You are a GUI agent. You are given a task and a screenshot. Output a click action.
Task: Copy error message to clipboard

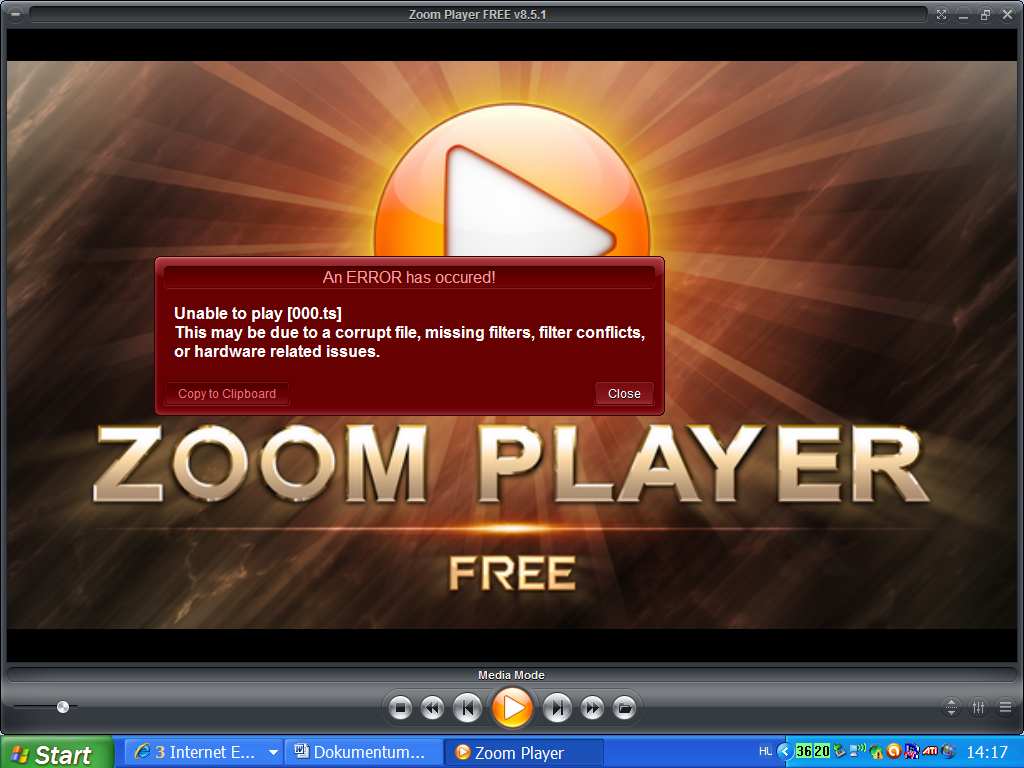pos(227,394)
